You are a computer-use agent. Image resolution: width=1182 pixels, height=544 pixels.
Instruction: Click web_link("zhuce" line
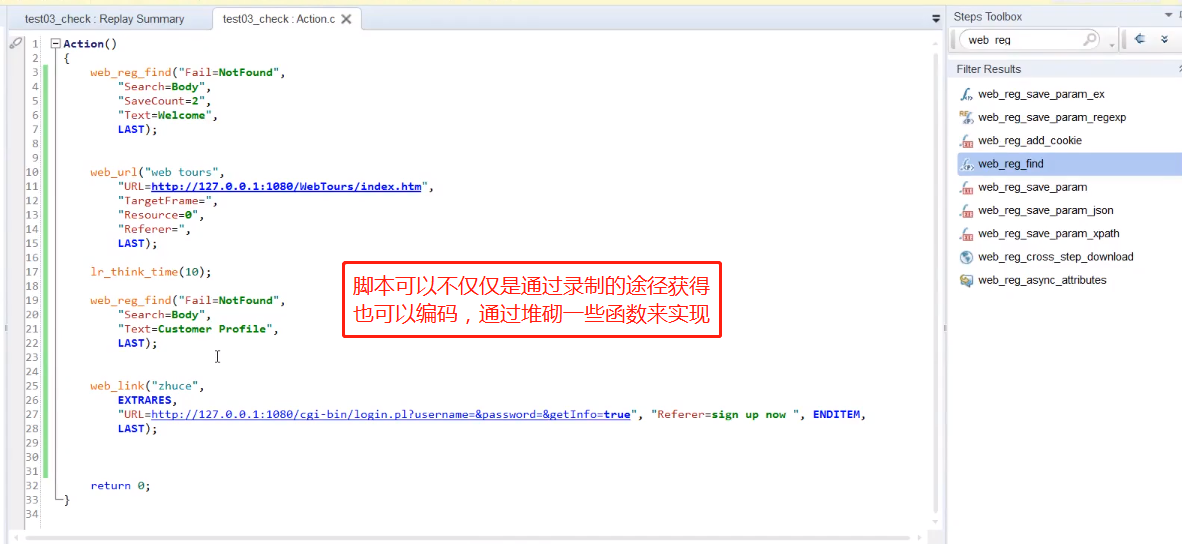(x=147, y=386)
